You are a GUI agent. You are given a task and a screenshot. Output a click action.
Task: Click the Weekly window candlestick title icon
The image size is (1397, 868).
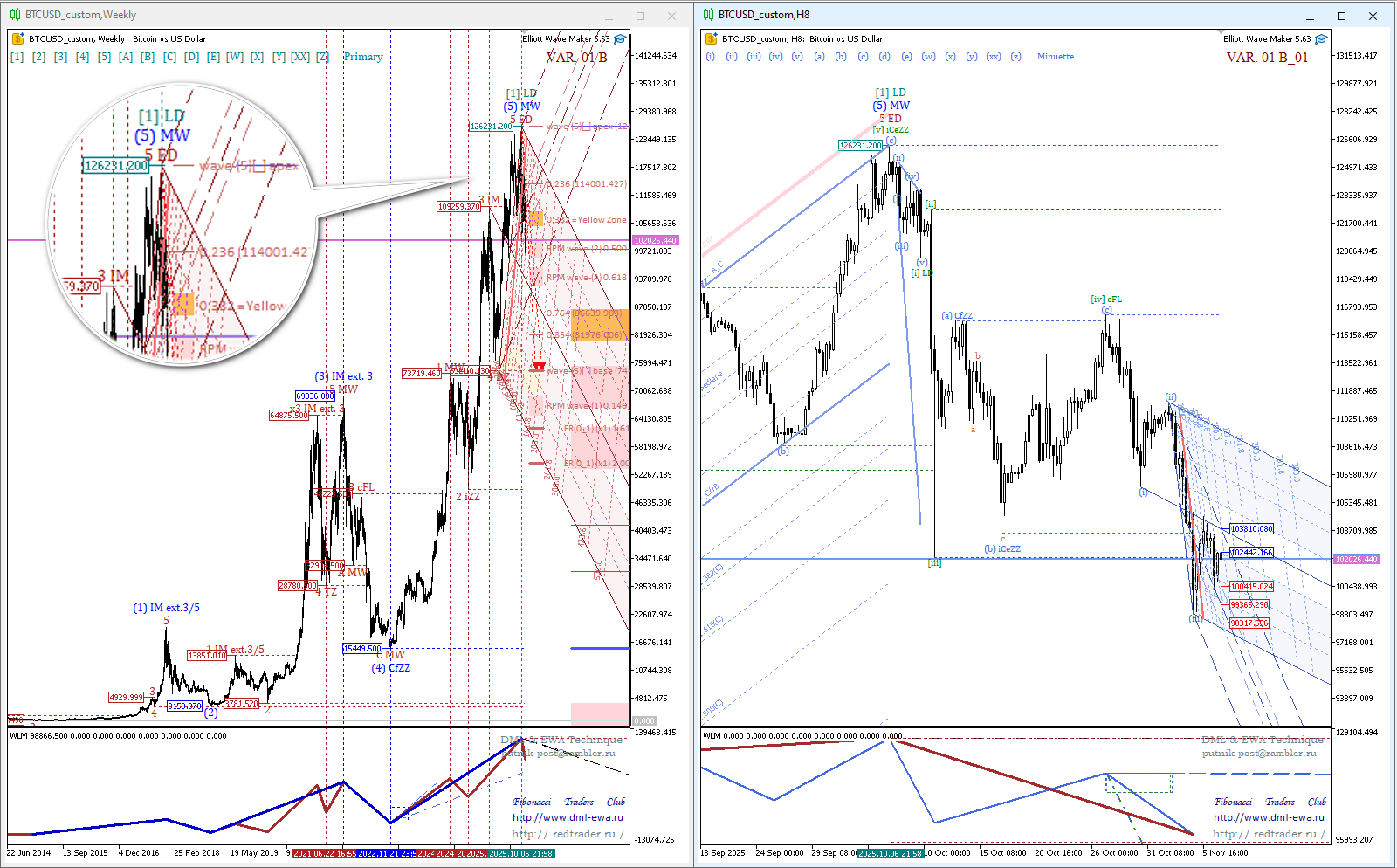15,15
